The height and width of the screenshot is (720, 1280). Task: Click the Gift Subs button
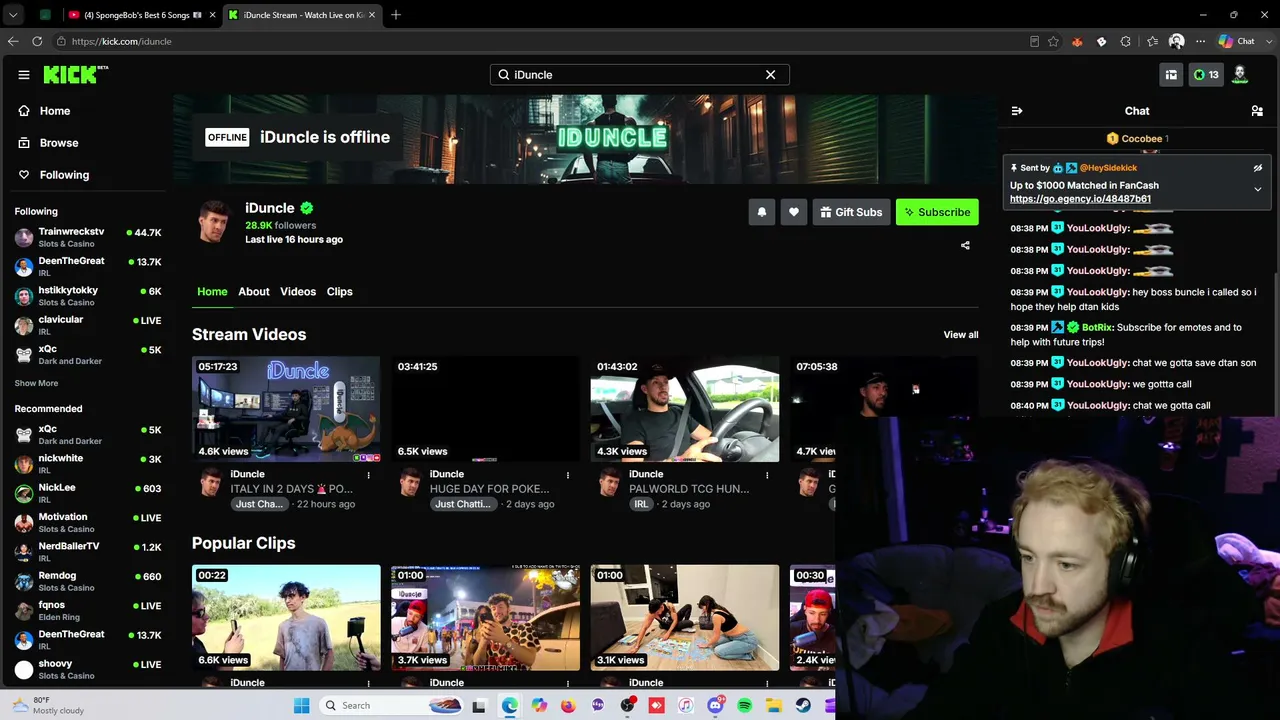pyautogui.click(x=851, y=212)
